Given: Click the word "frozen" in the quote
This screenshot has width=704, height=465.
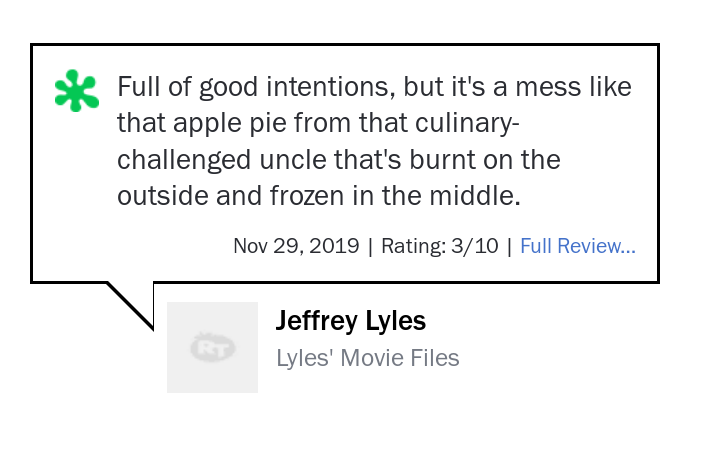Looking at the screenshot, I should [x=307, y=196].
